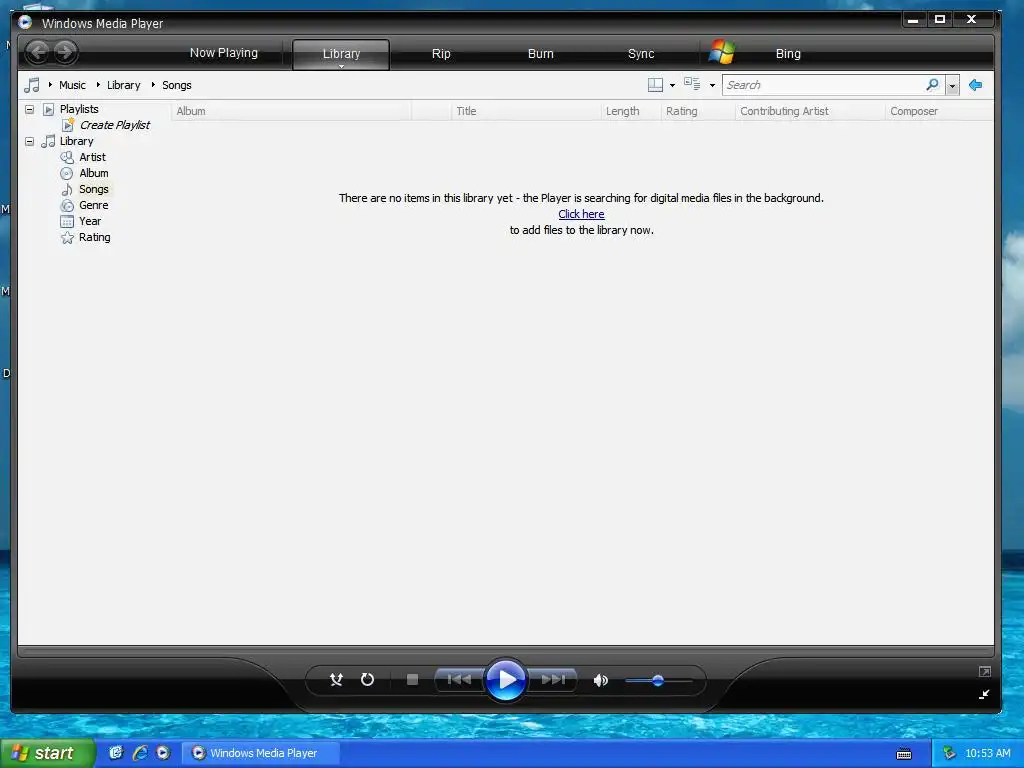Click the large Play button
Screen dimensions: 1024x768
pyautogui.click(x=505, y=680)
